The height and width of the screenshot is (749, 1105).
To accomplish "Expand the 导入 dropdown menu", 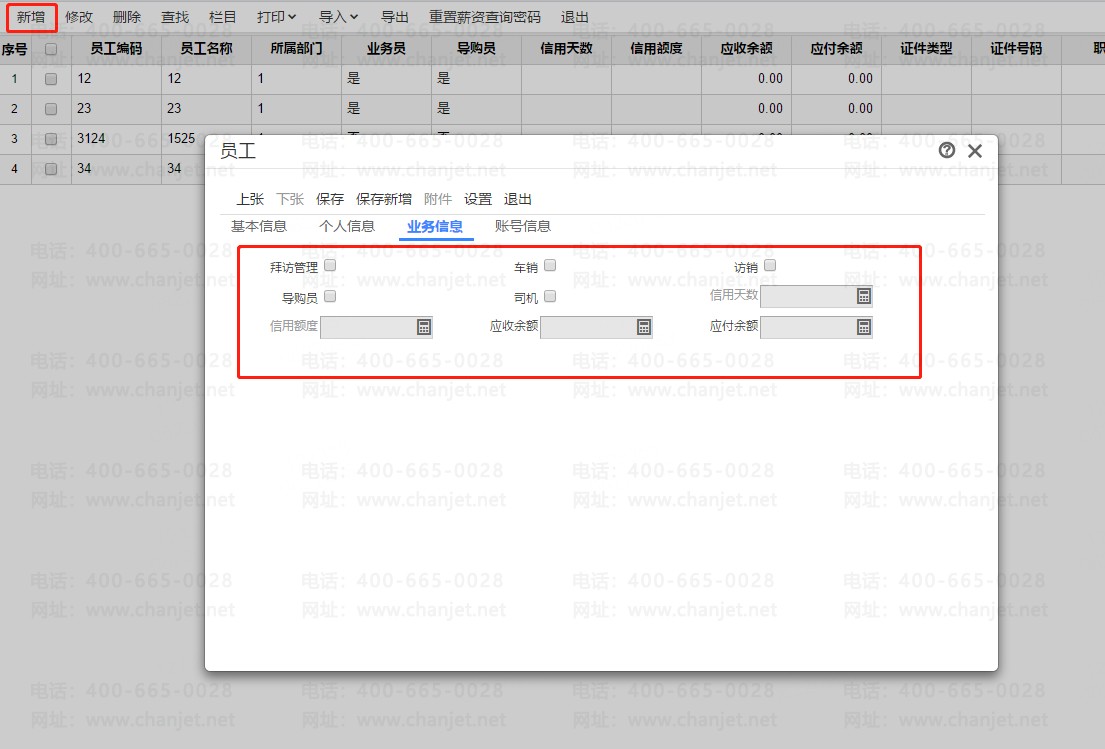I will click(x=338, y=17).
